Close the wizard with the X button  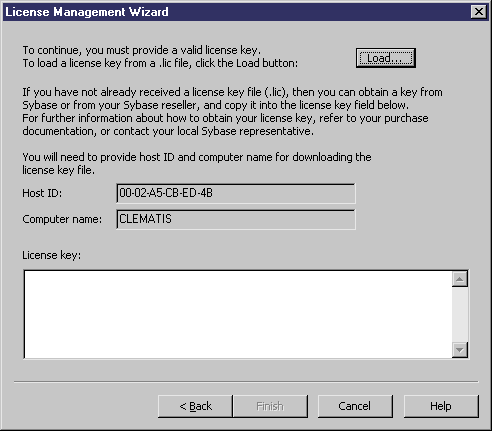pyautogui.click(x=479, y=12)
